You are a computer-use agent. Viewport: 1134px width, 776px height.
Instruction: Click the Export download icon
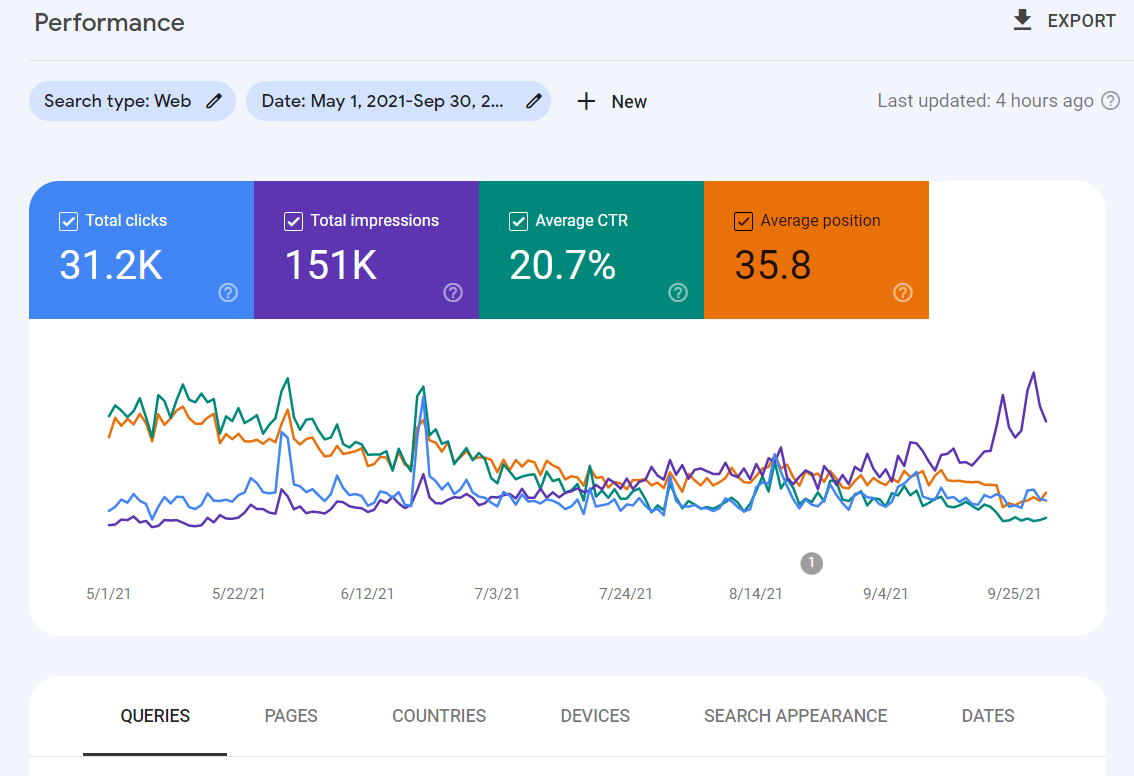[1022, 21]
